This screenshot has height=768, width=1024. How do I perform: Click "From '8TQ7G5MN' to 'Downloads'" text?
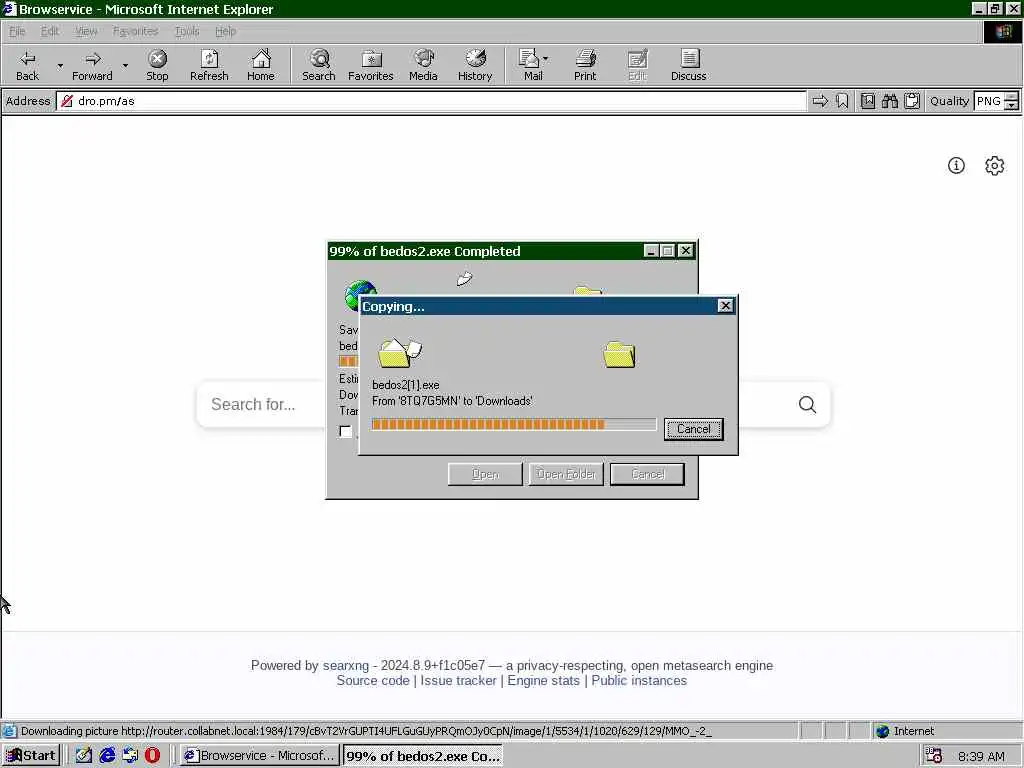pyautogui.click(x=452, y=401)
